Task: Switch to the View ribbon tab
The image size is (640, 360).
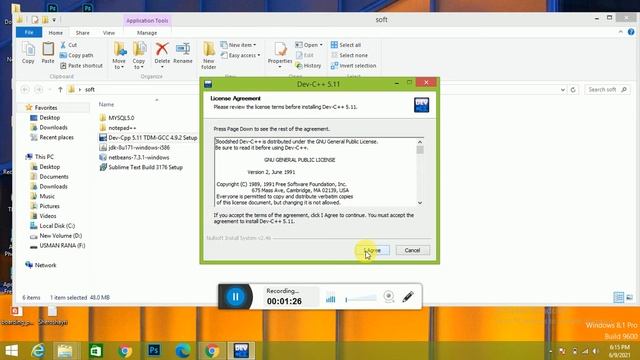Action: pyautogui.click(x=109, y=33)
